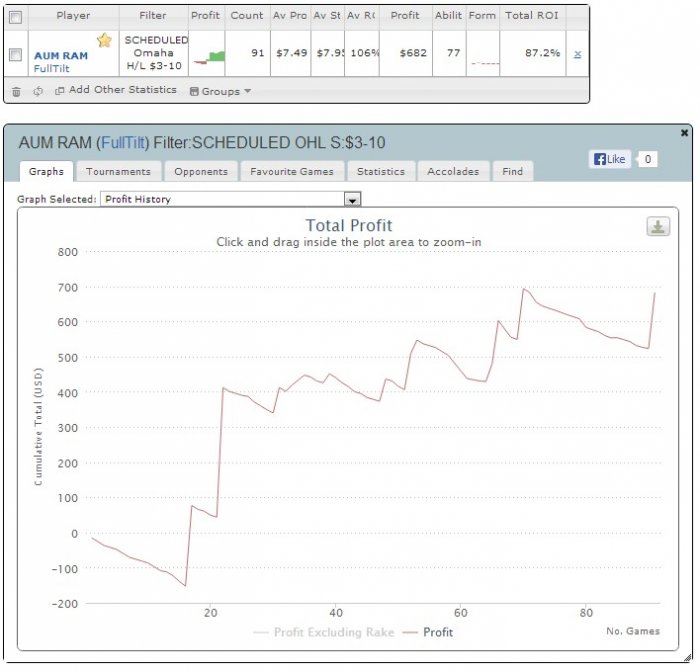700x672 pixels.
Task: Open the Accolades tab
Action: coord(453,172)
